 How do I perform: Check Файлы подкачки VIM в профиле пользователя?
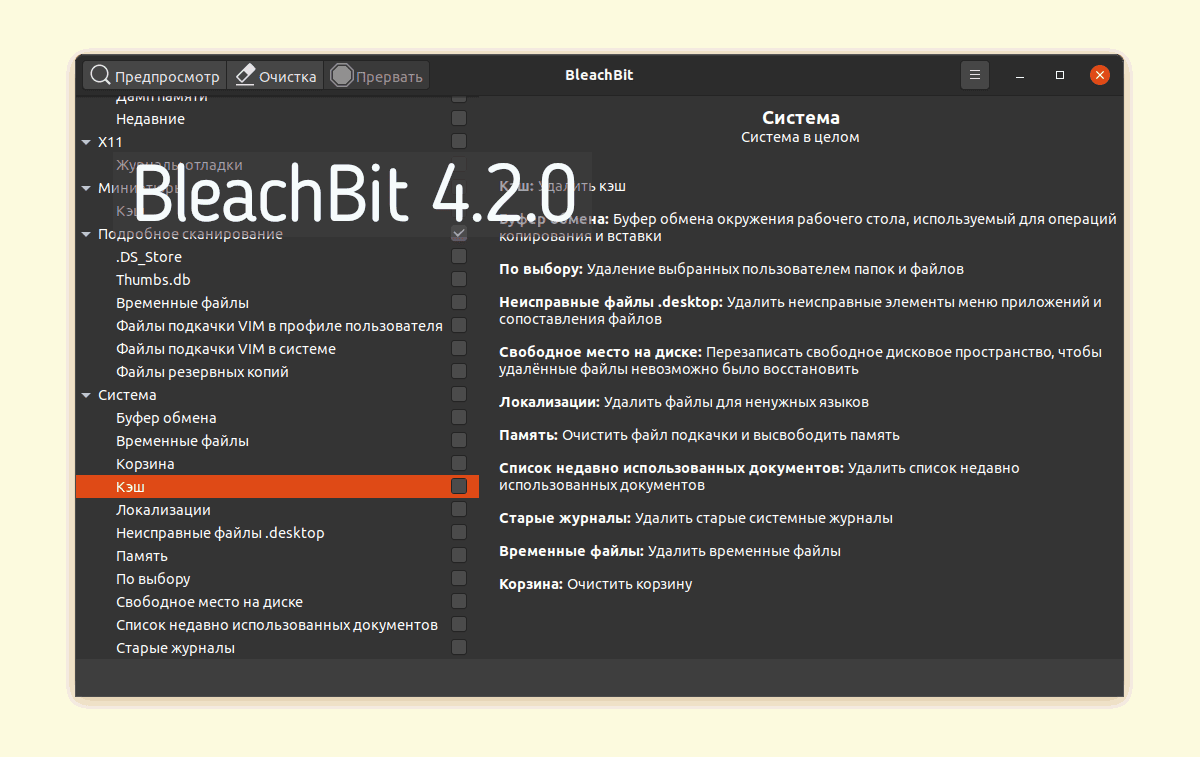point(459,325)
